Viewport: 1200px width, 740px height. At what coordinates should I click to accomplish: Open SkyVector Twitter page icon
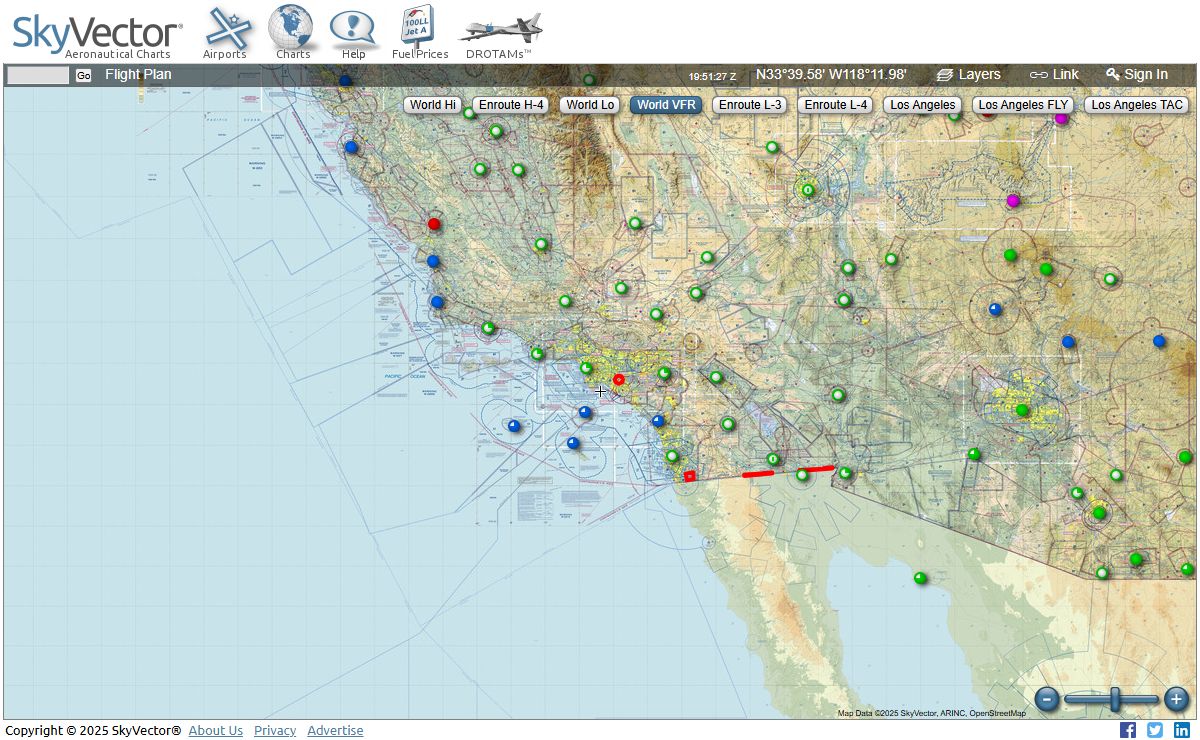(1155, 730)
